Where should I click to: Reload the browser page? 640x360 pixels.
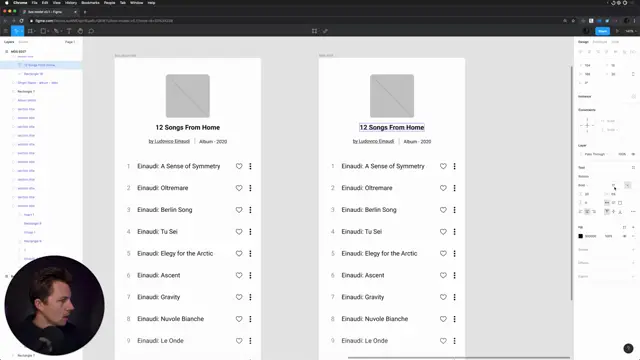click(x=22, y=20)
